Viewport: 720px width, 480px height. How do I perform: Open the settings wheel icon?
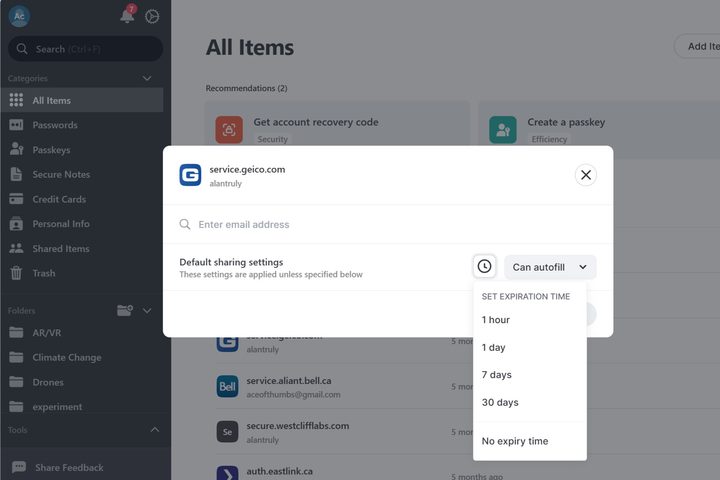[x=152, y=17]
